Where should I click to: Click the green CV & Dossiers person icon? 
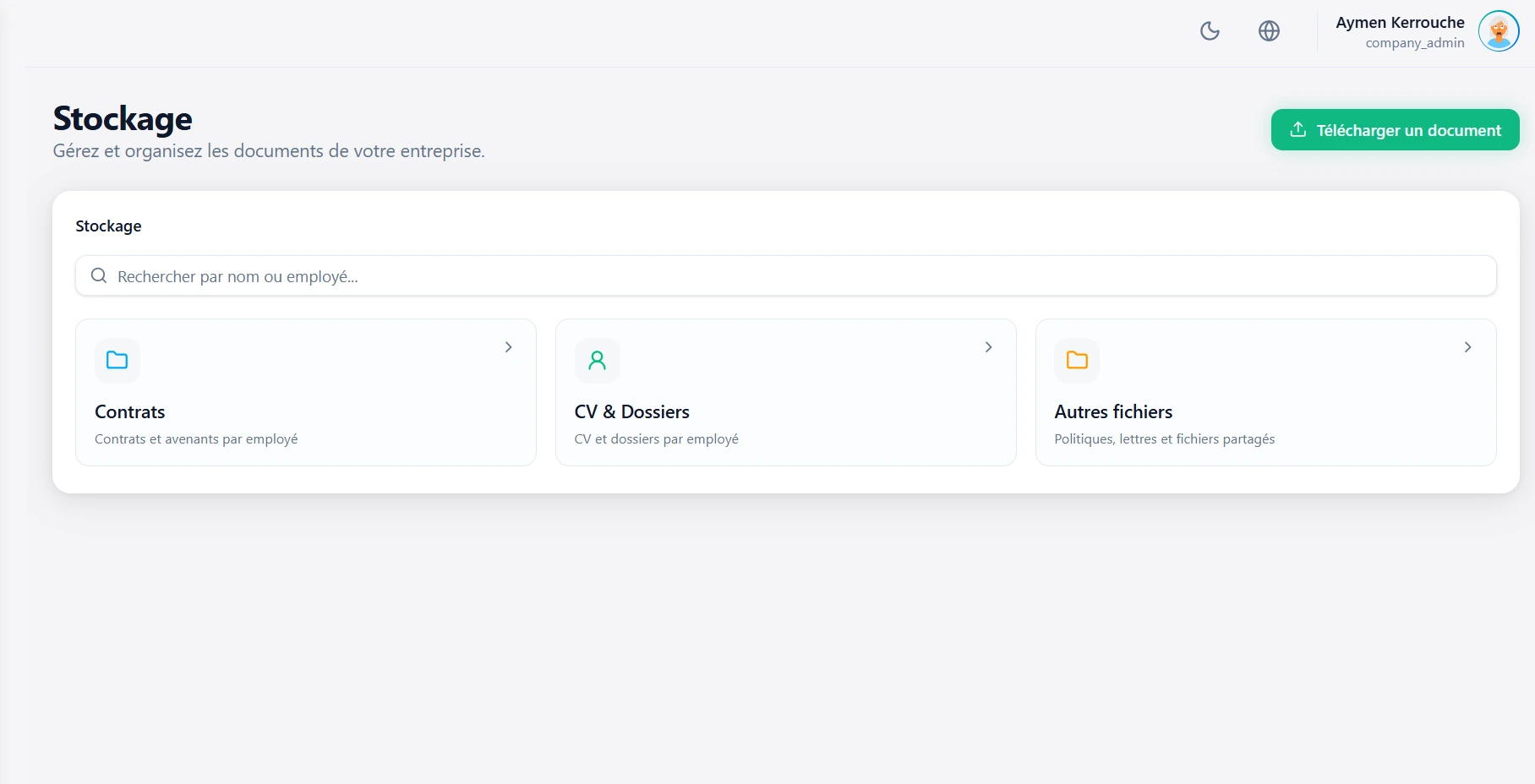597,361
